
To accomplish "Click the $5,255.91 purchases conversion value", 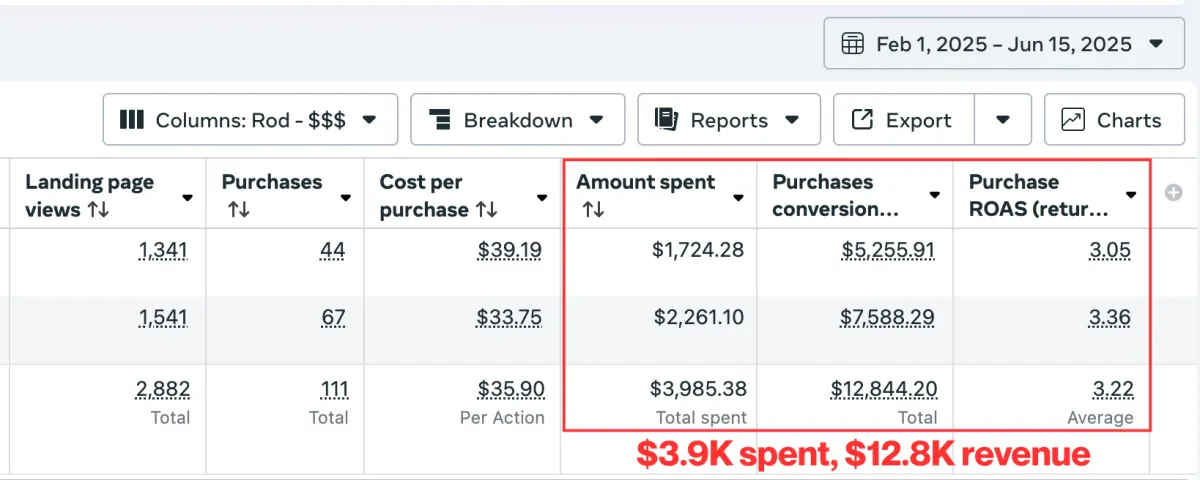I will click(x=886, y=250).
